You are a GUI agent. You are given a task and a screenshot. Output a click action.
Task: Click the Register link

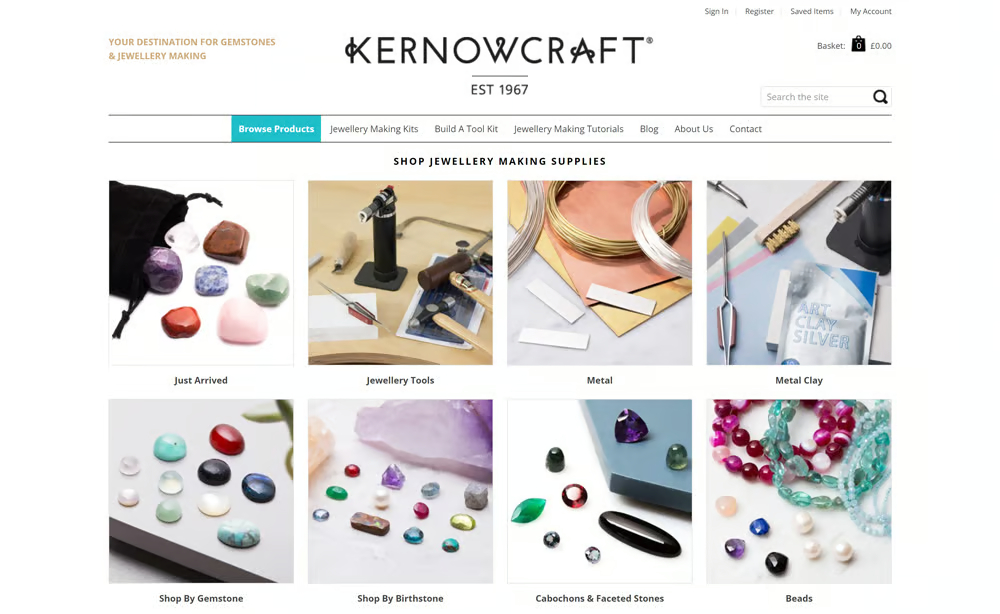coord(759,11)
